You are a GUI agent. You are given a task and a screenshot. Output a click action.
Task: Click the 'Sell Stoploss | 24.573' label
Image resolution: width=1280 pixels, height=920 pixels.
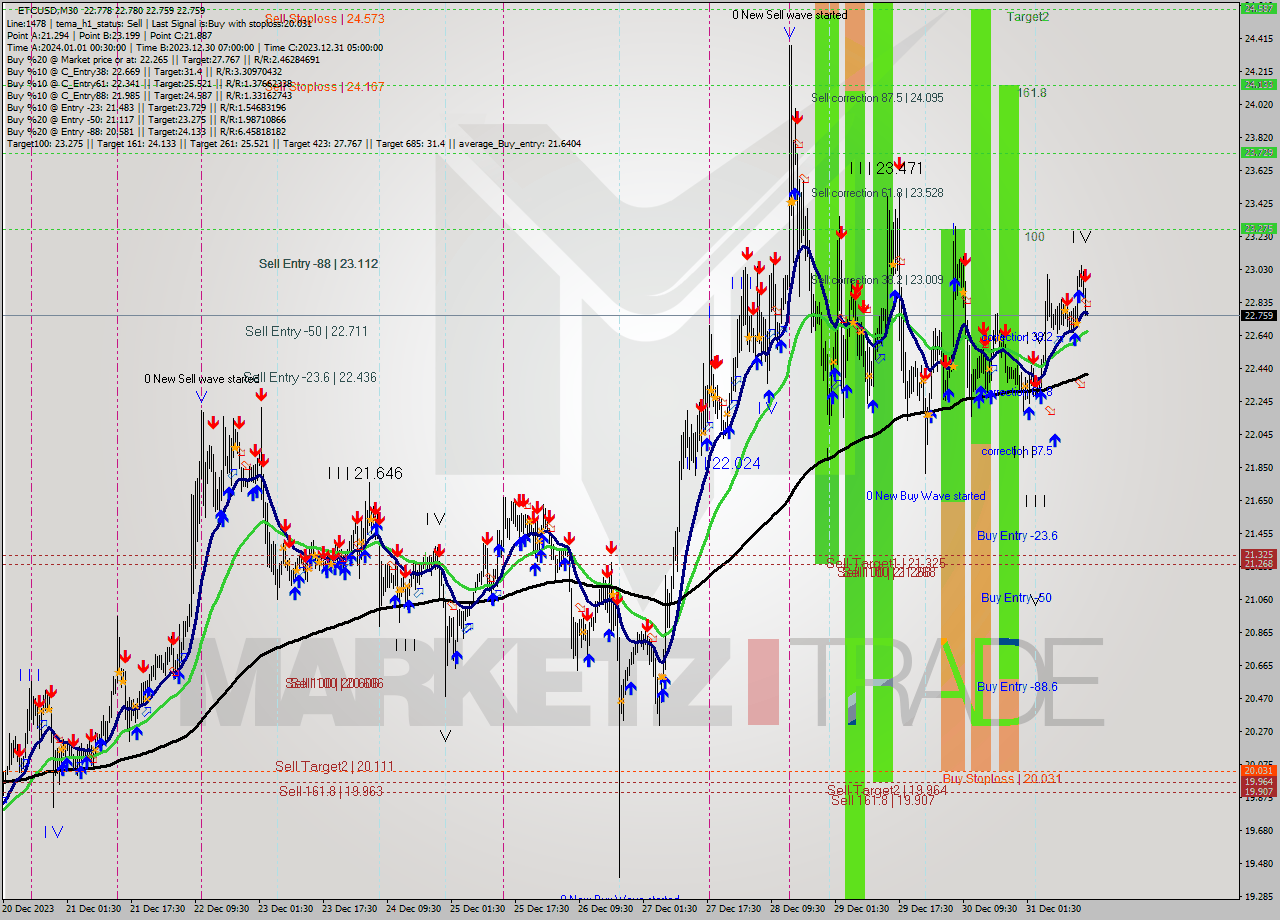click(324, 18)
